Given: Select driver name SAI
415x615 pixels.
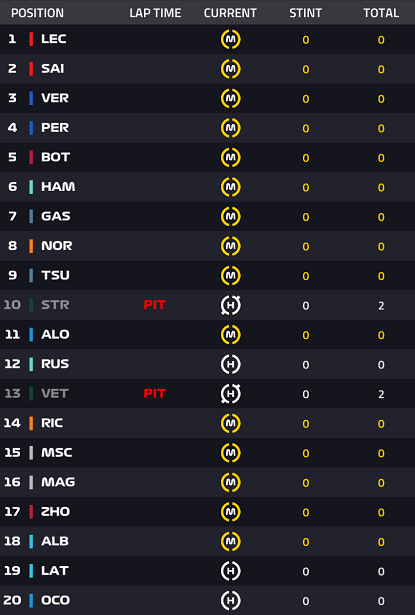Looking at the screenshot, I should pyautogui.click(x=53, y=69).
